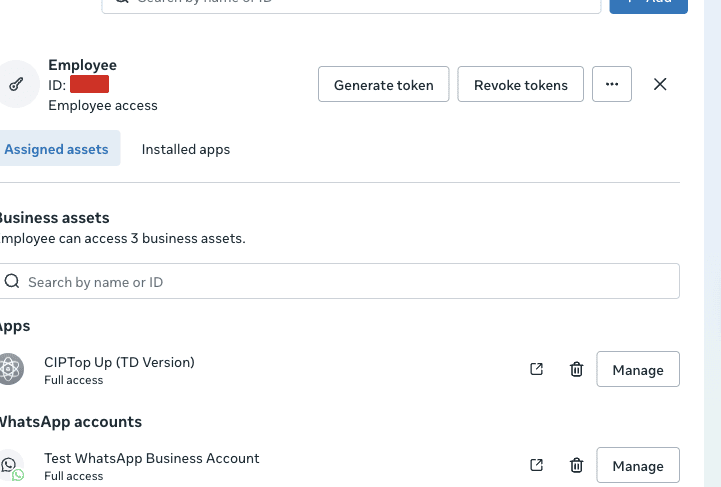Click Full access under CIPTop Up
The height and width of the screenshot is (487, 721).
74,380
